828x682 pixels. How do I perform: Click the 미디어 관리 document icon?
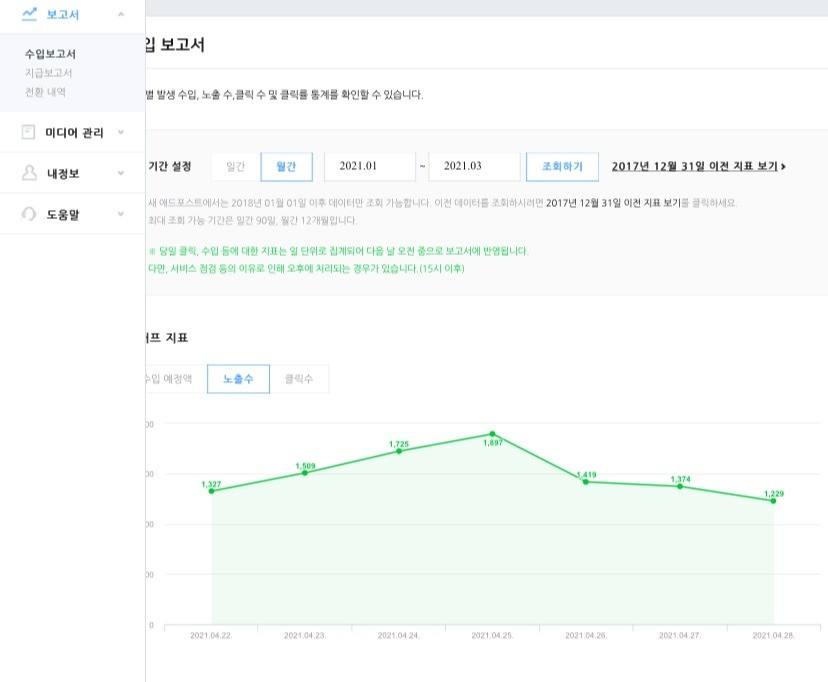coord(28,132)
